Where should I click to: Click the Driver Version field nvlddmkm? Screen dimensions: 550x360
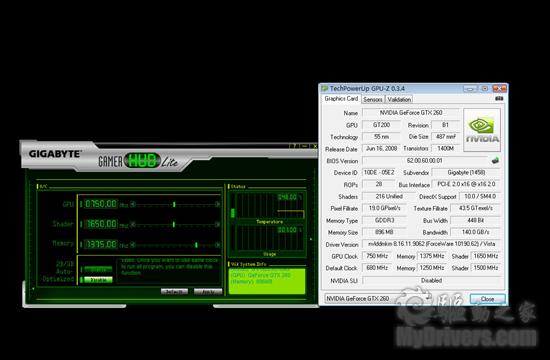point(431,244)
